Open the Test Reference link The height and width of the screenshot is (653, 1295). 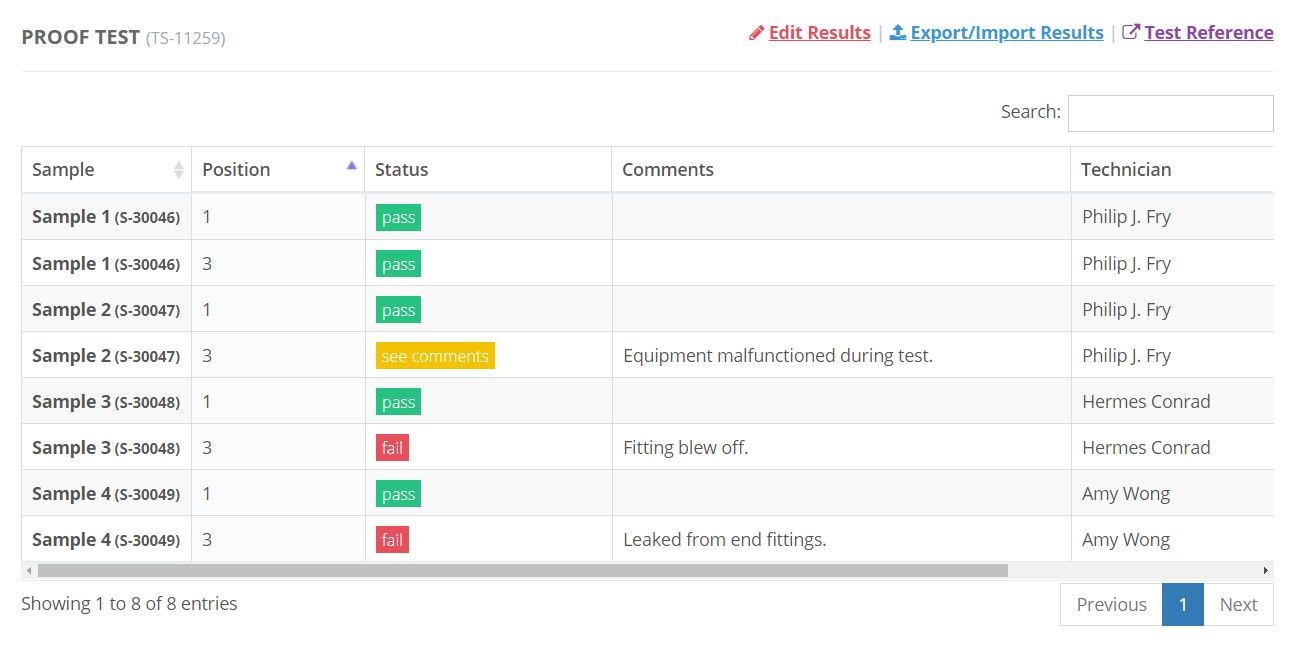[x=1208, y=33]
